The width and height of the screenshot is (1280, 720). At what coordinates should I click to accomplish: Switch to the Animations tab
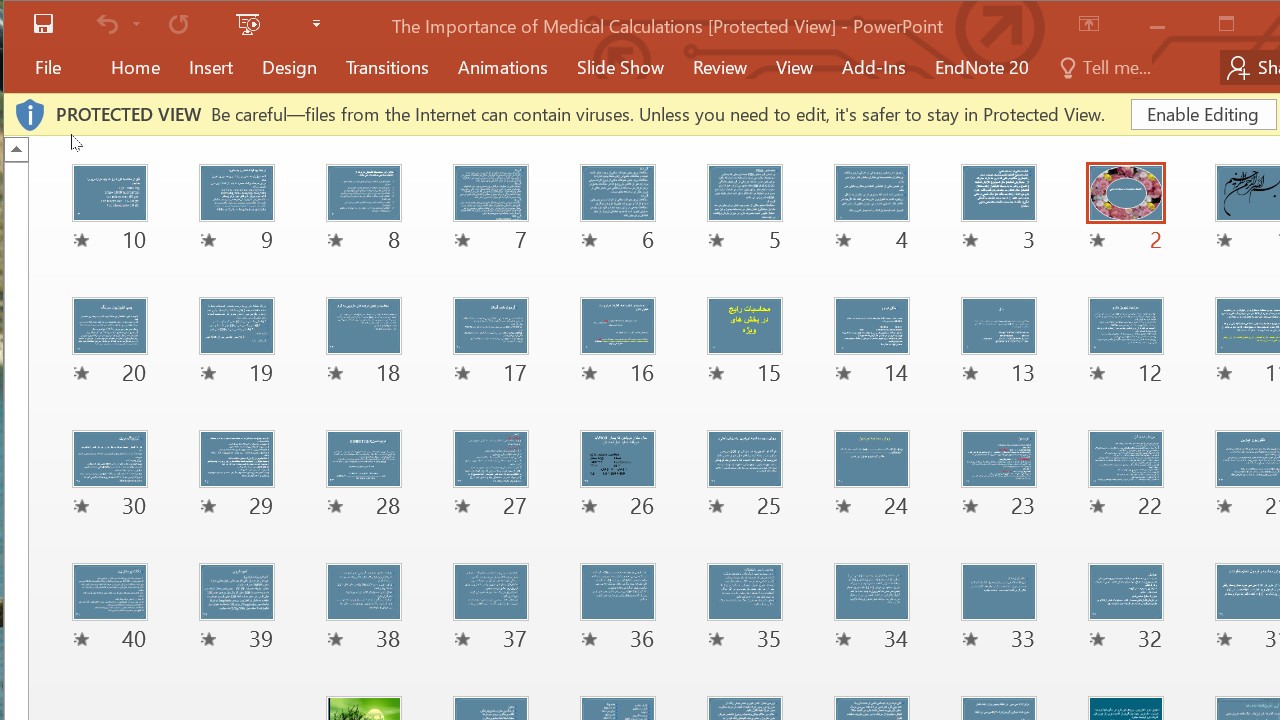(502, 68)
